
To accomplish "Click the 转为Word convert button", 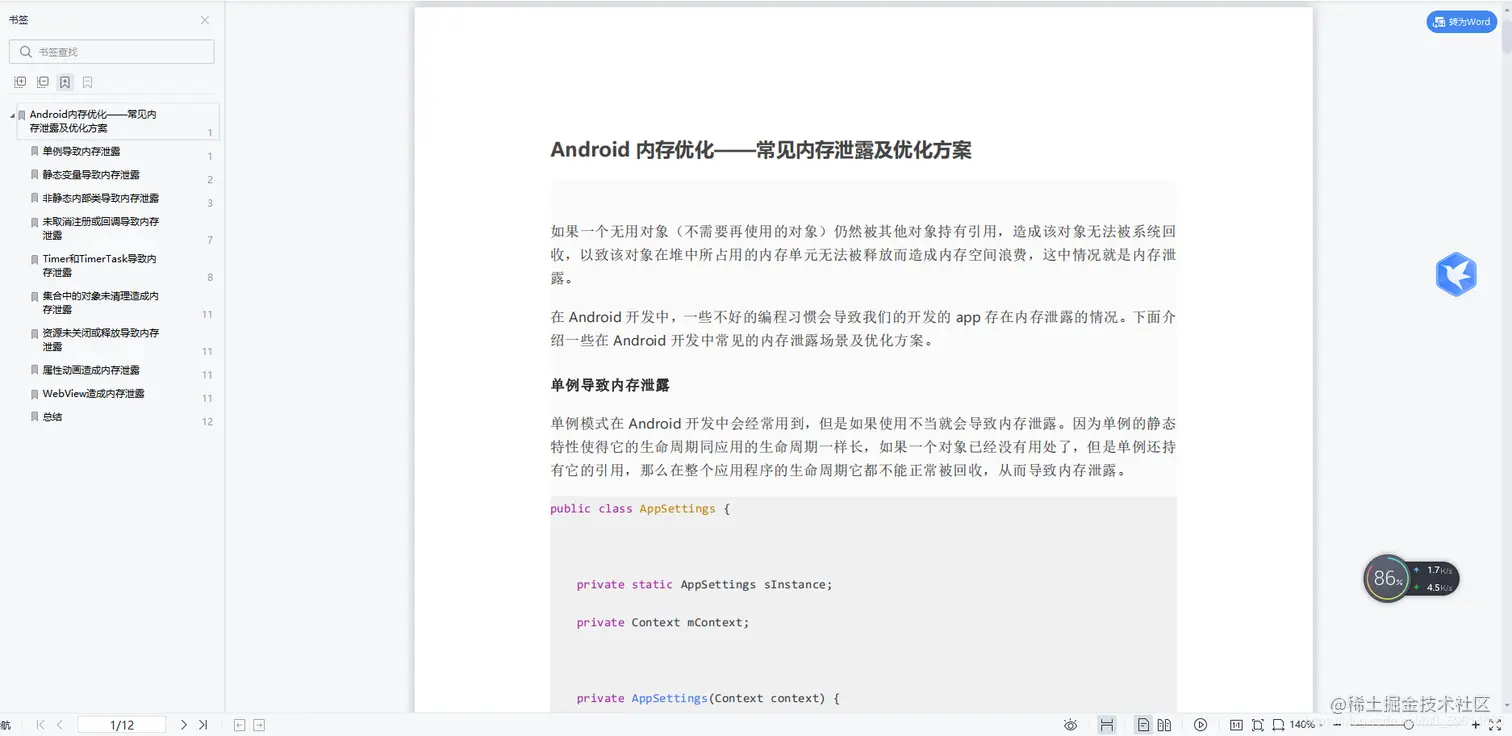I will tap(1461, 21).
